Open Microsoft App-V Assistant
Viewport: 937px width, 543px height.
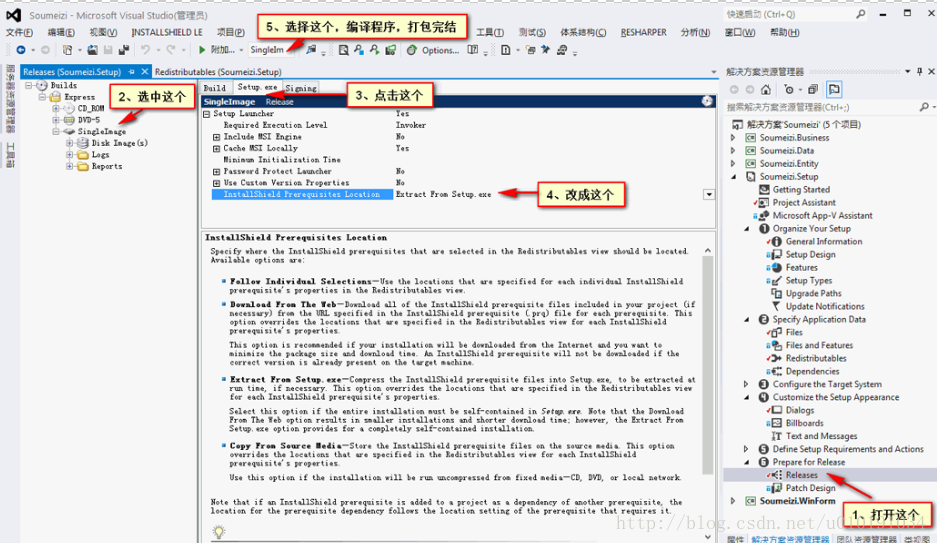click(x=822, y=216)
